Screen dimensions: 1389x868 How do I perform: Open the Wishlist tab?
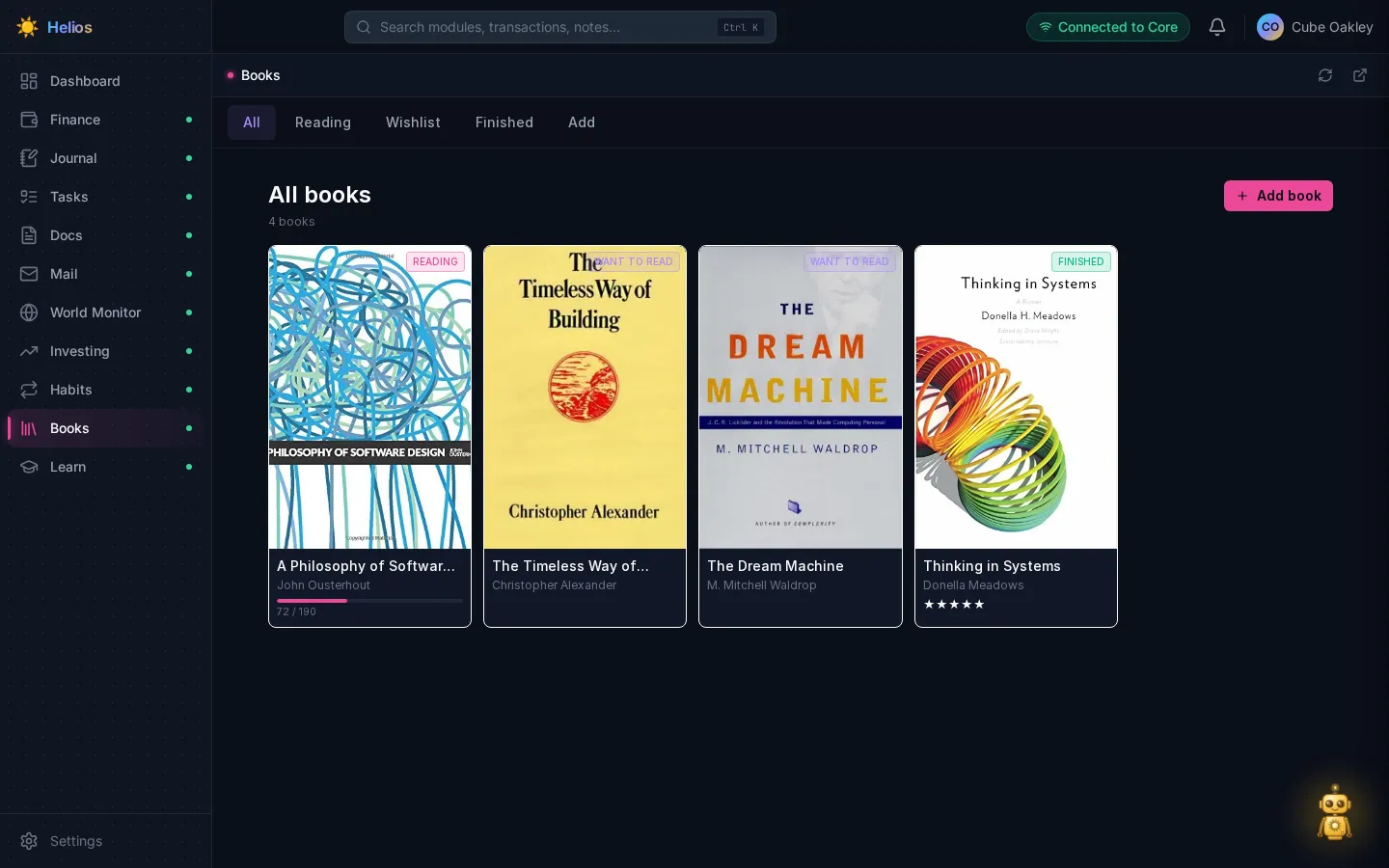[x=413, y=122]
